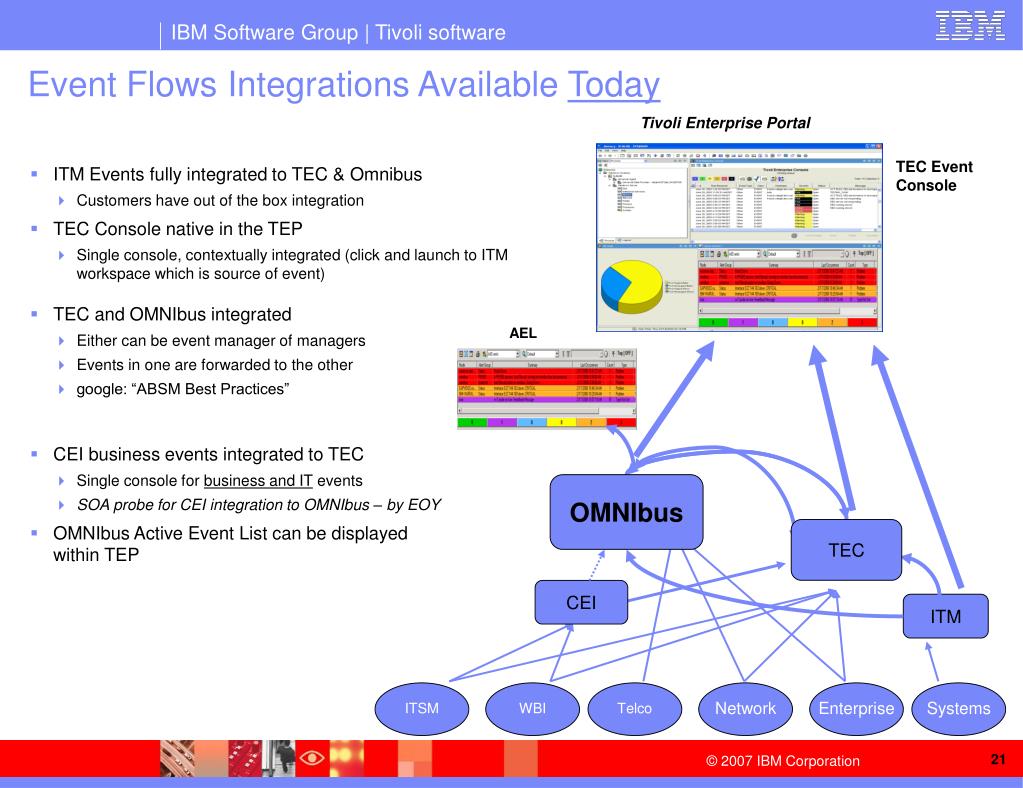Select the TEC box in the diagram

coord(846,550)
